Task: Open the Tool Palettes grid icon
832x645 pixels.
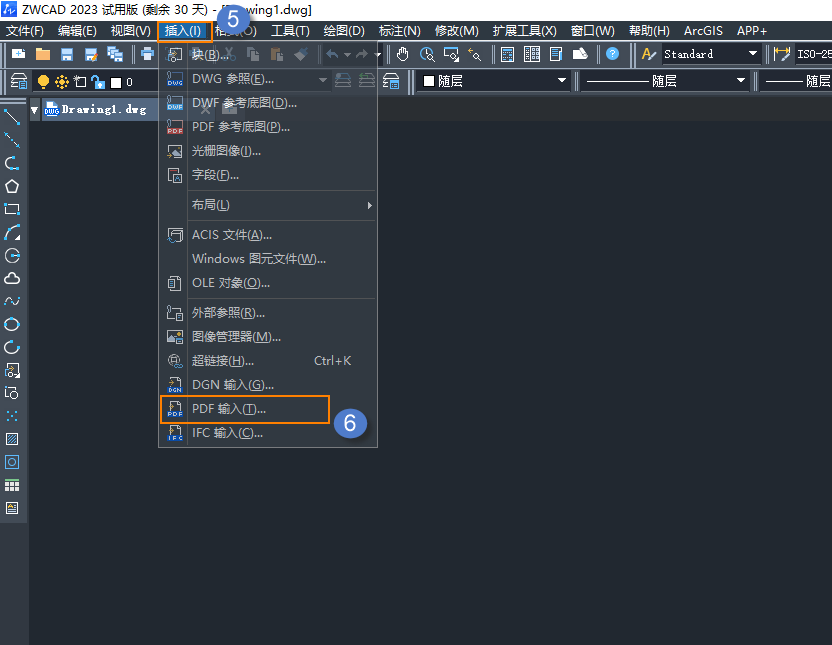Action: click(532, 54)
